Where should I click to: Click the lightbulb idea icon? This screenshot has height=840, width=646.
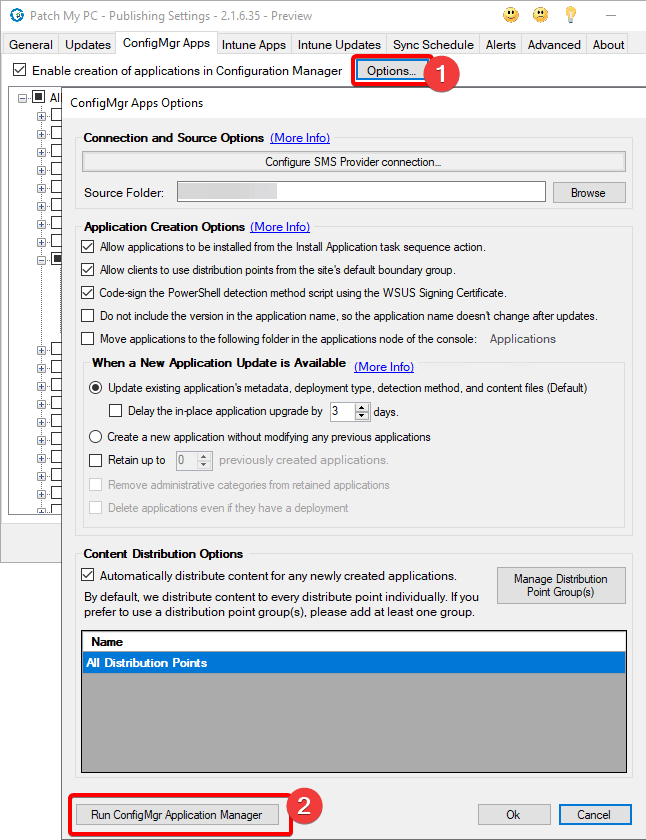(x=570, y=15)
